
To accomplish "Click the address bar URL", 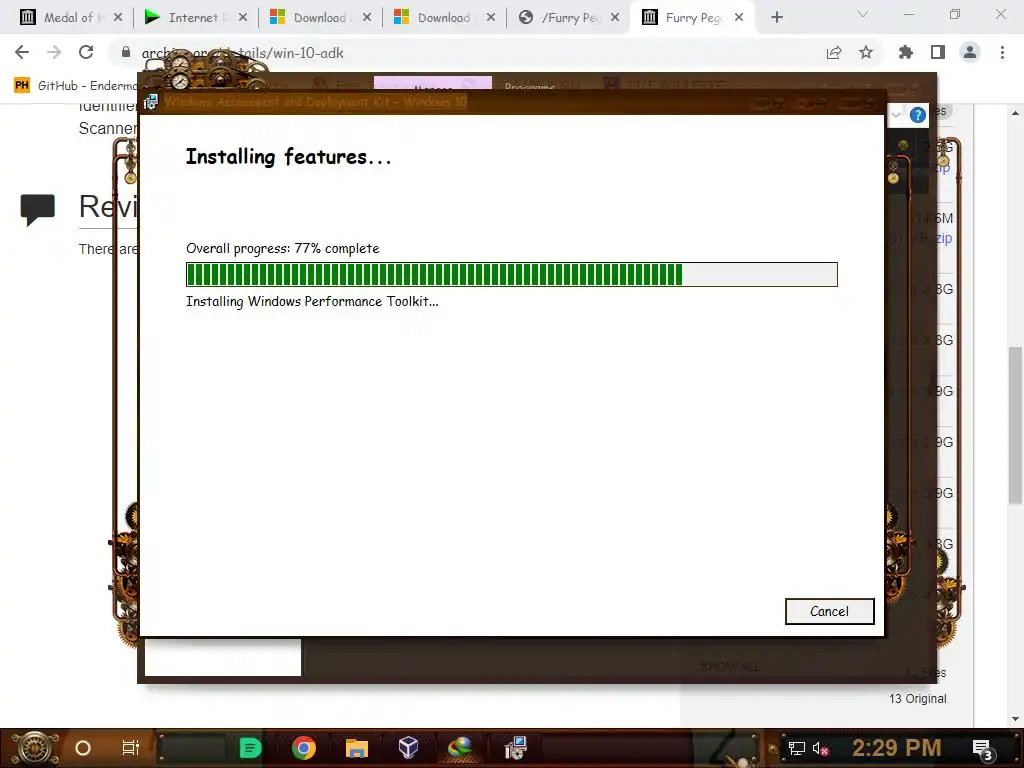I will tap(243, 53).
